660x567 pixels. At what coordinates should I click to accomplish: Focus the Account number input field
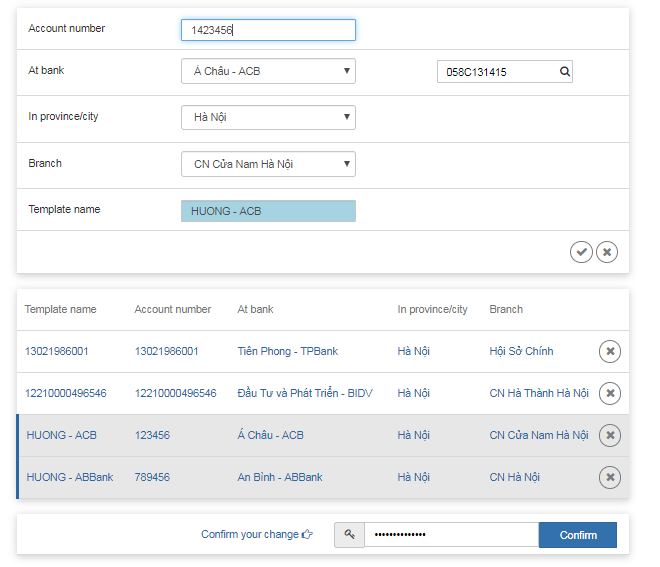pos(268,30)
